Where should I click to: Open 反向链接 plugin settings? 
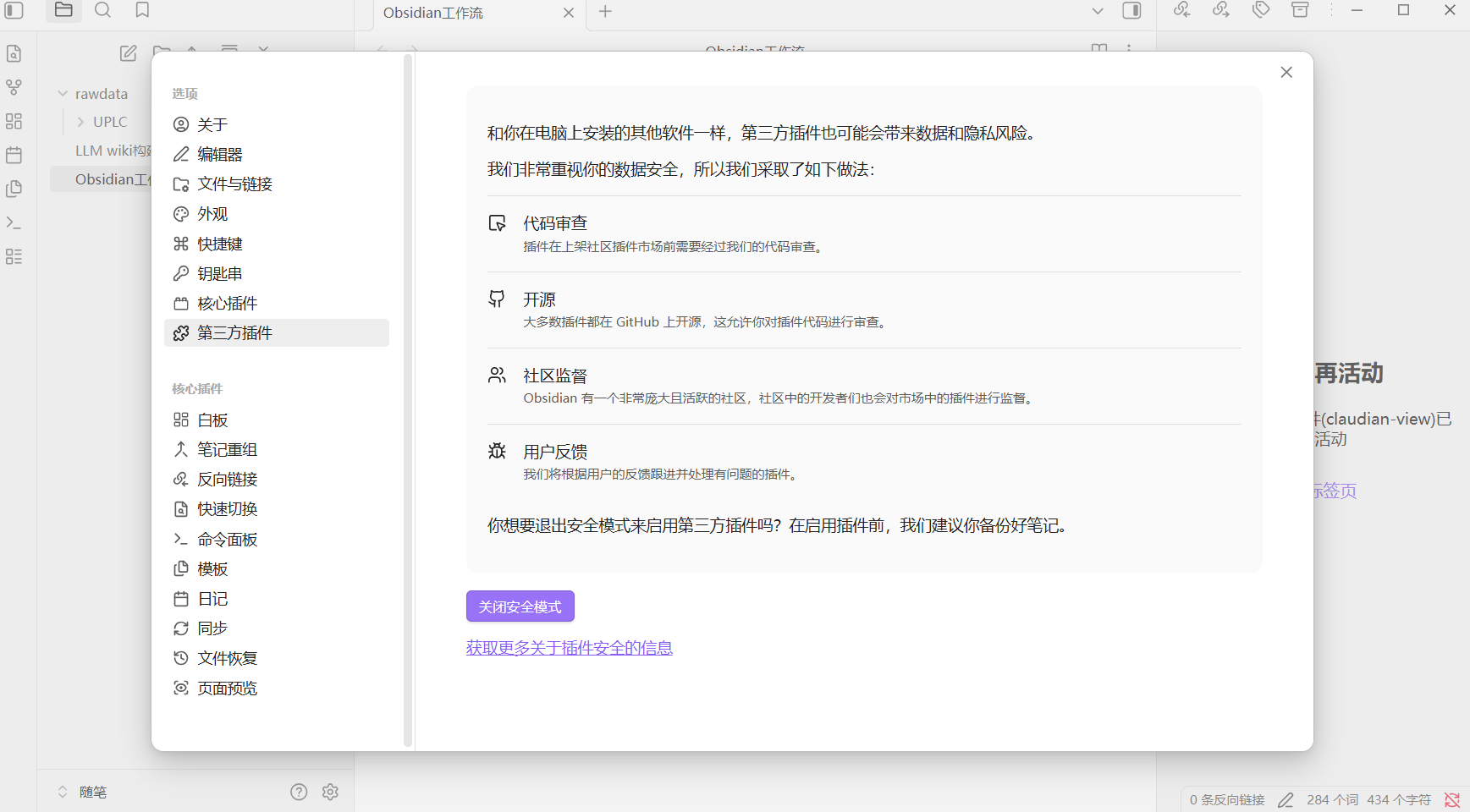click(x=277, y=480)
